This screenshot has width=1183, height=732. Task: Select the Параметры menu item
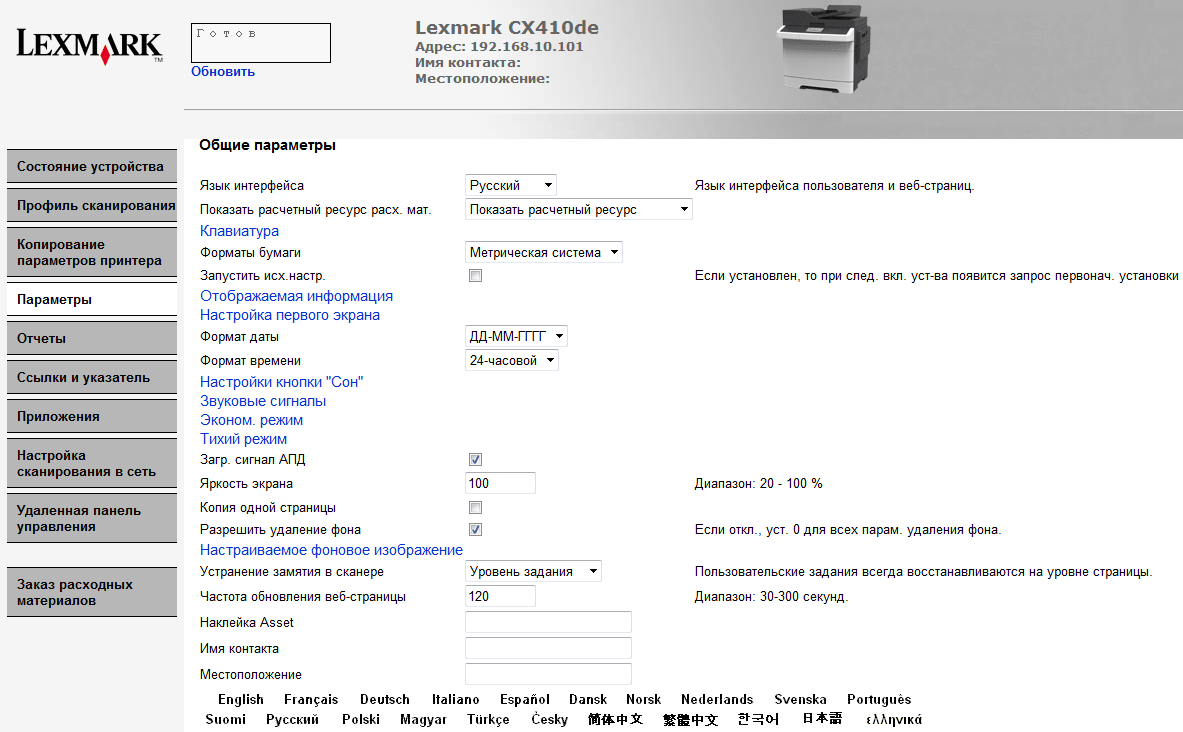tap(92, 300)
